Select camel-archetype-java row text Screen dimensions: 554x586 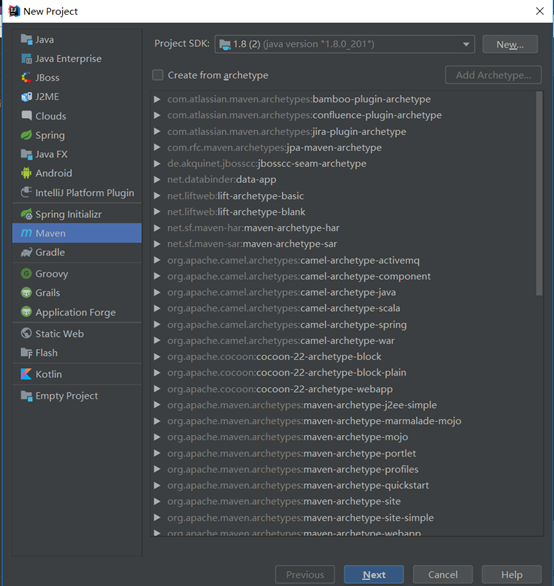pos(281,292)
